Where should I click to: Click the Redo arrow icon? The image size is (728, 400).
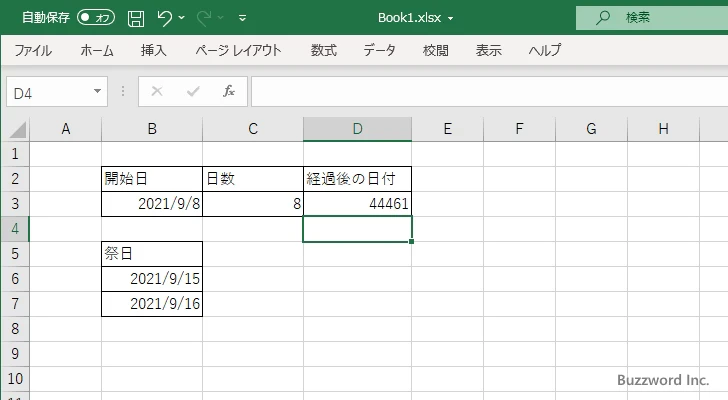coord(203,18)
